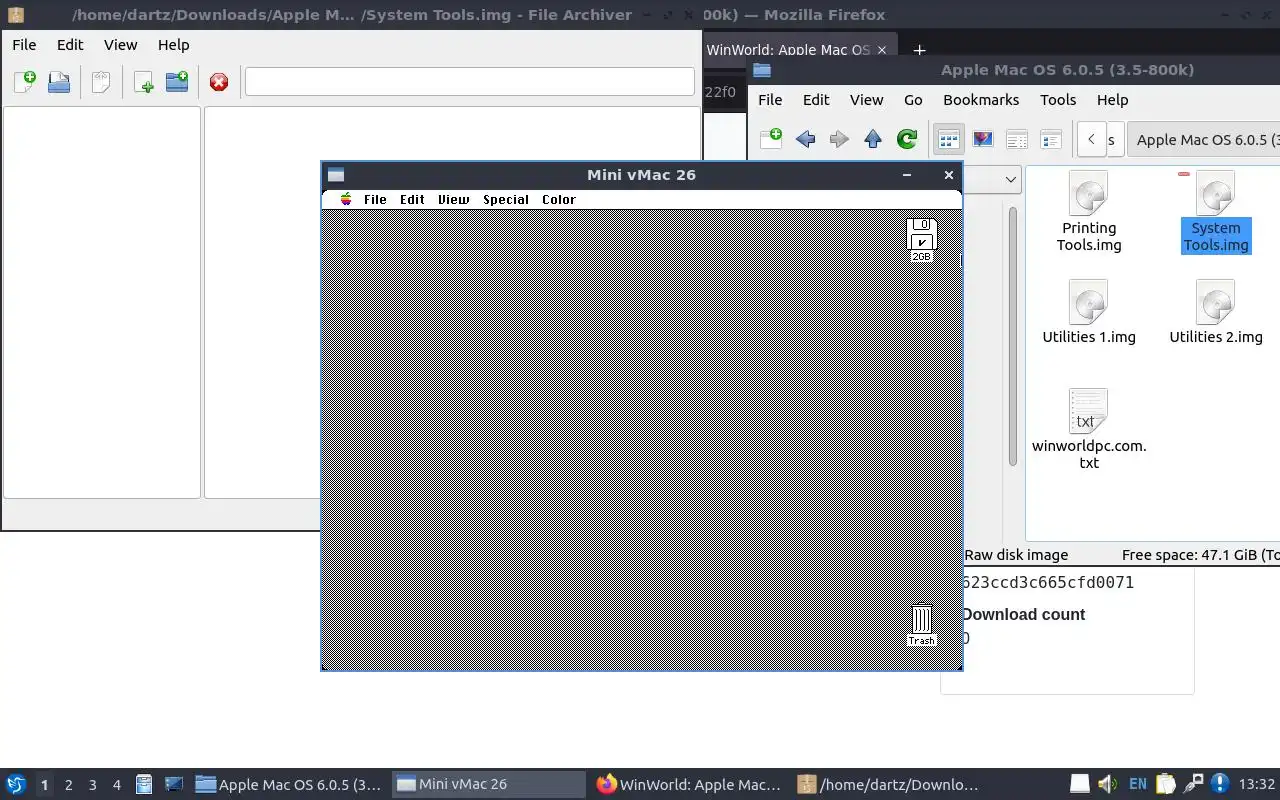The width and height of the screenshot is (1280, 800).
Task: Open Help menu in File Archiver
Action: pos(173,45)
